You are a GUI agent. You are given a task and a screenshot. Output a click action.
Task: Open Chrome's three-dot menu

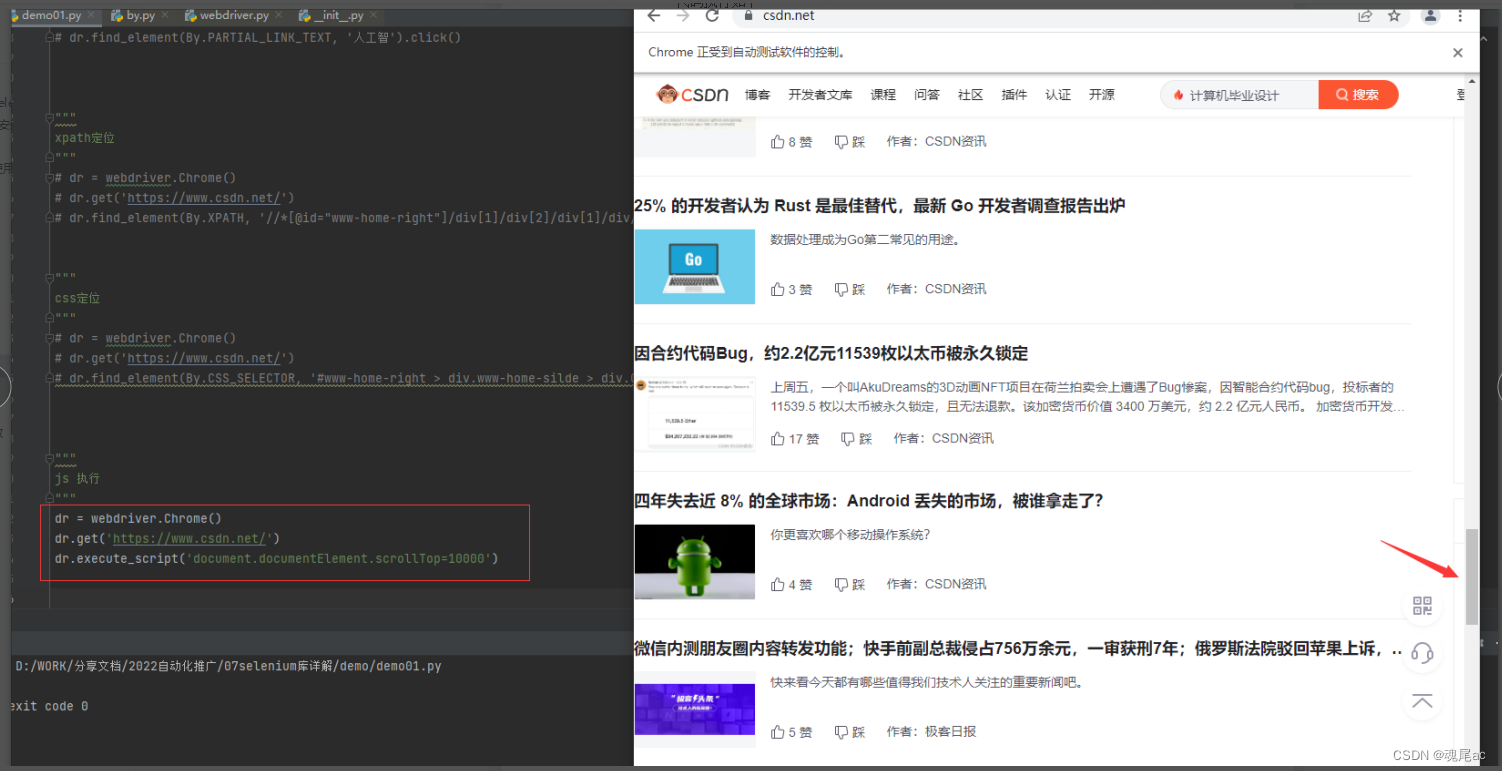coord(1461,15)
